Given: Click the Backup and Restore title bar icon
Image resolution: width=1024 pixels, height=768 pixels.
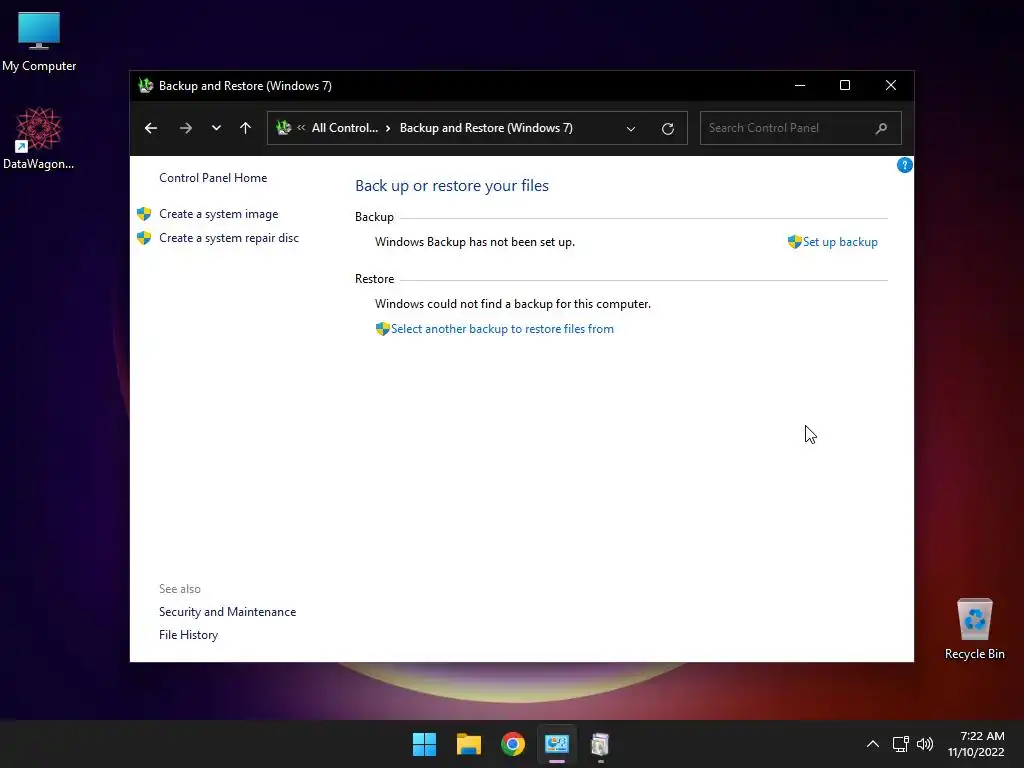Looking at the screenshot, I should (146, 86).
